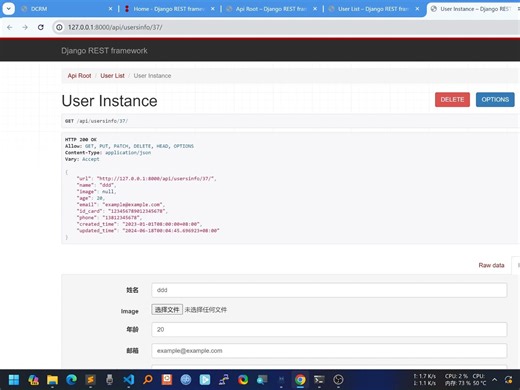Reload the current page
This screenshot has height=390, width=520.
[x=41, y=27]
